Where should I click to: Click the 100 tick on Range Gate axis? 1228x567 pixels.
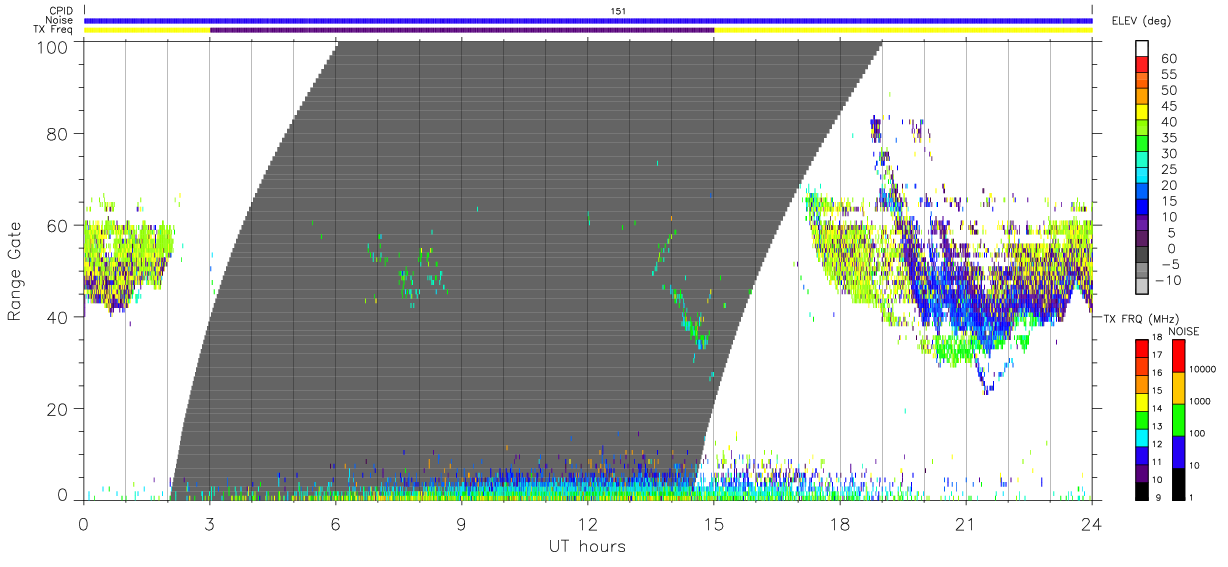tap(52, 47)
